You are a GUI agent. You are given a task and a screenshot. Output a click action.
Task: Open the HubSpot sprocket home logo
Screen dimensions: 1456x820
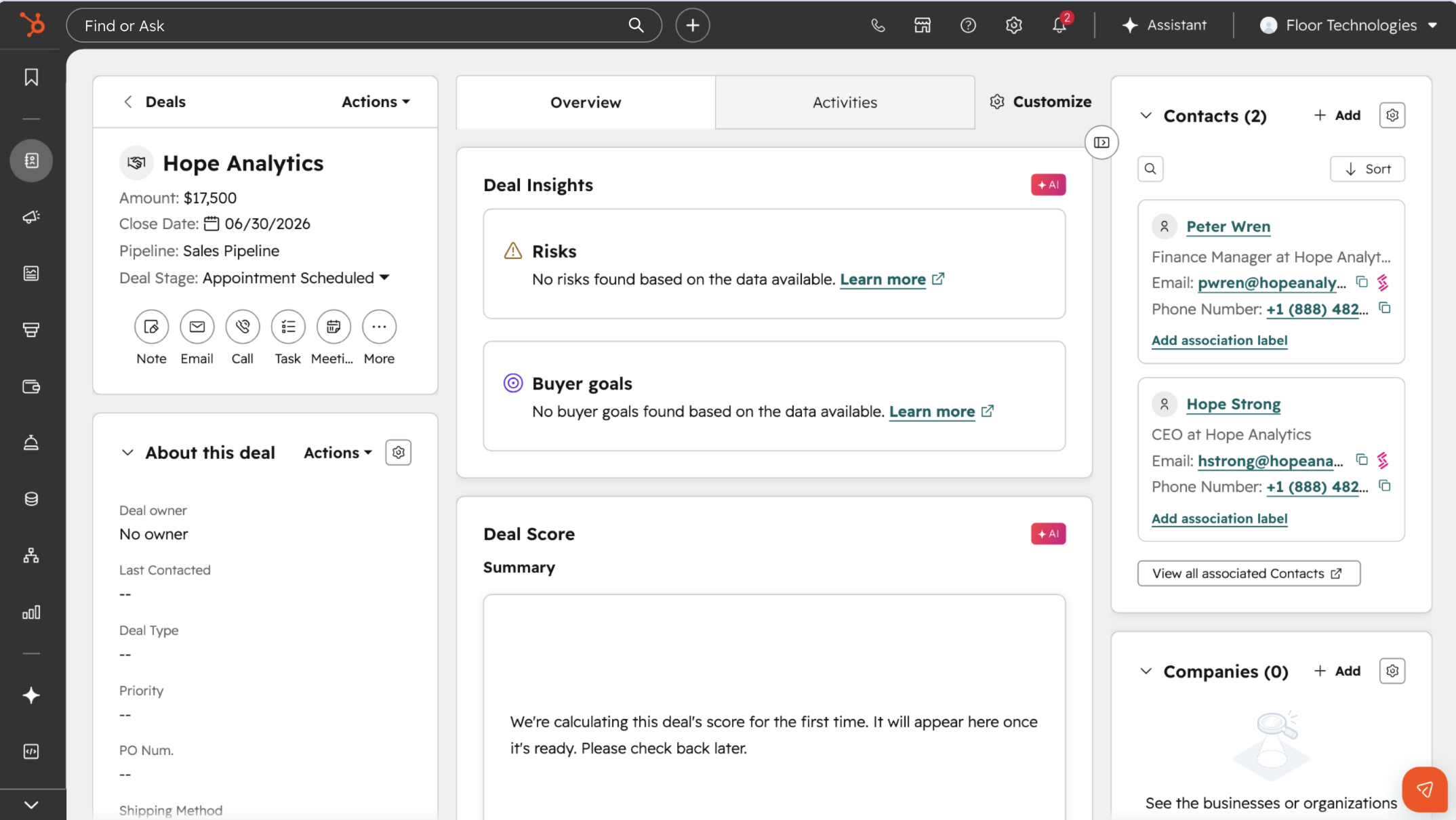pos(32,25)
